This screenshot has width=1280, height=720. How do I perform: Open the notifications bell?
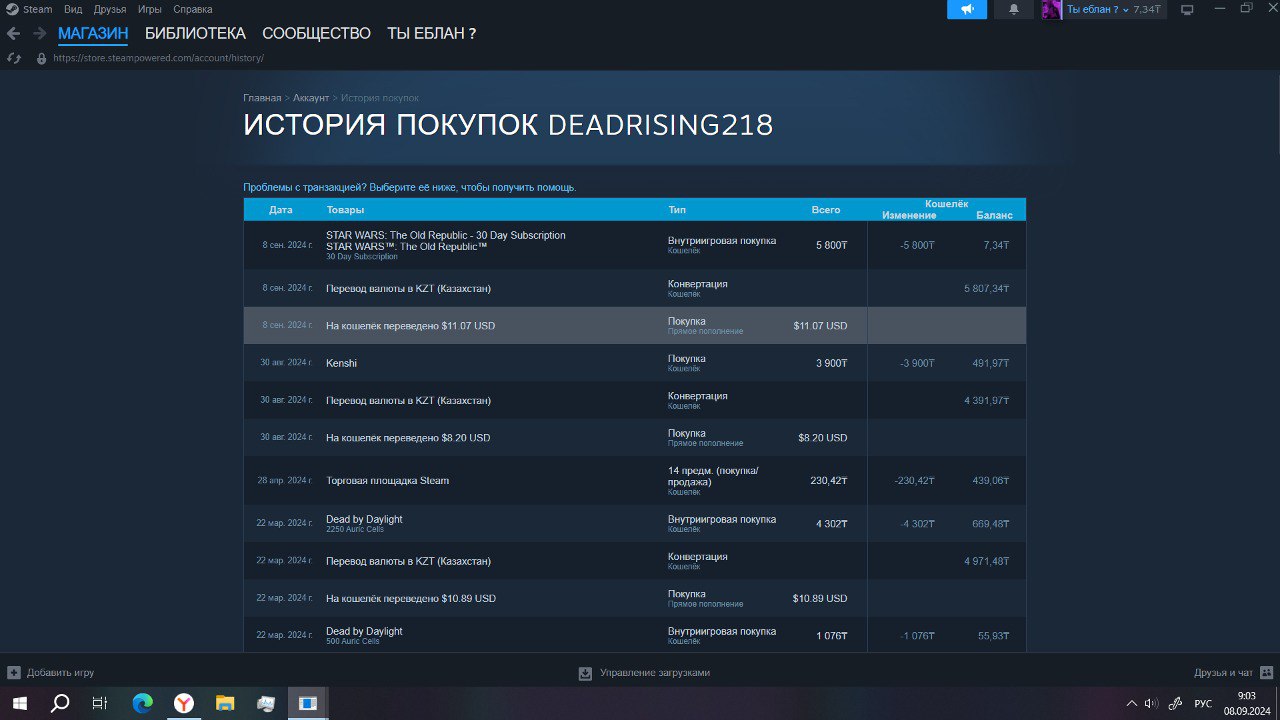pos(1014,9)
